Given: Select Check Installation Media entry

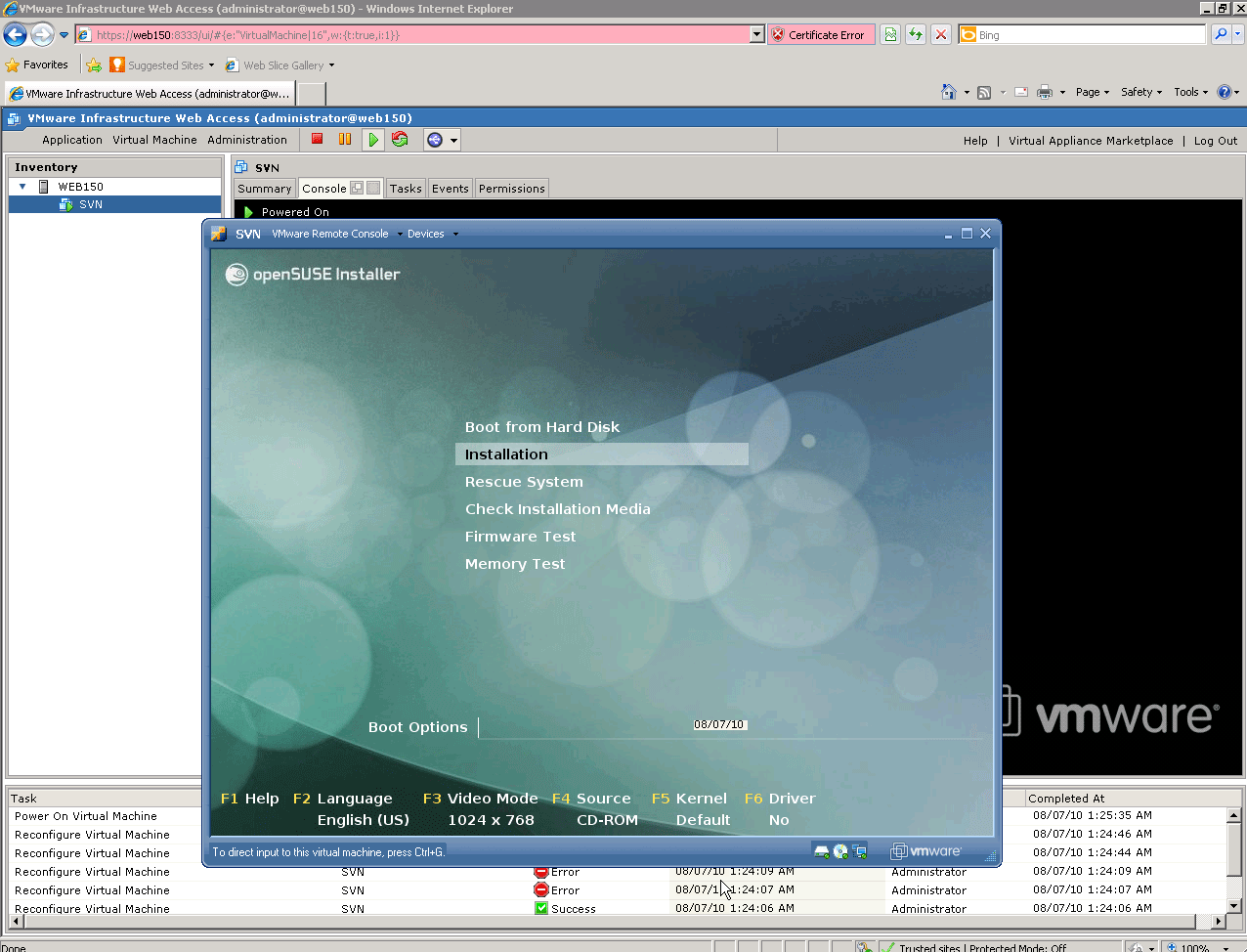Looking at the screenshot, I should pyautogui.click(x=558, y=509).
